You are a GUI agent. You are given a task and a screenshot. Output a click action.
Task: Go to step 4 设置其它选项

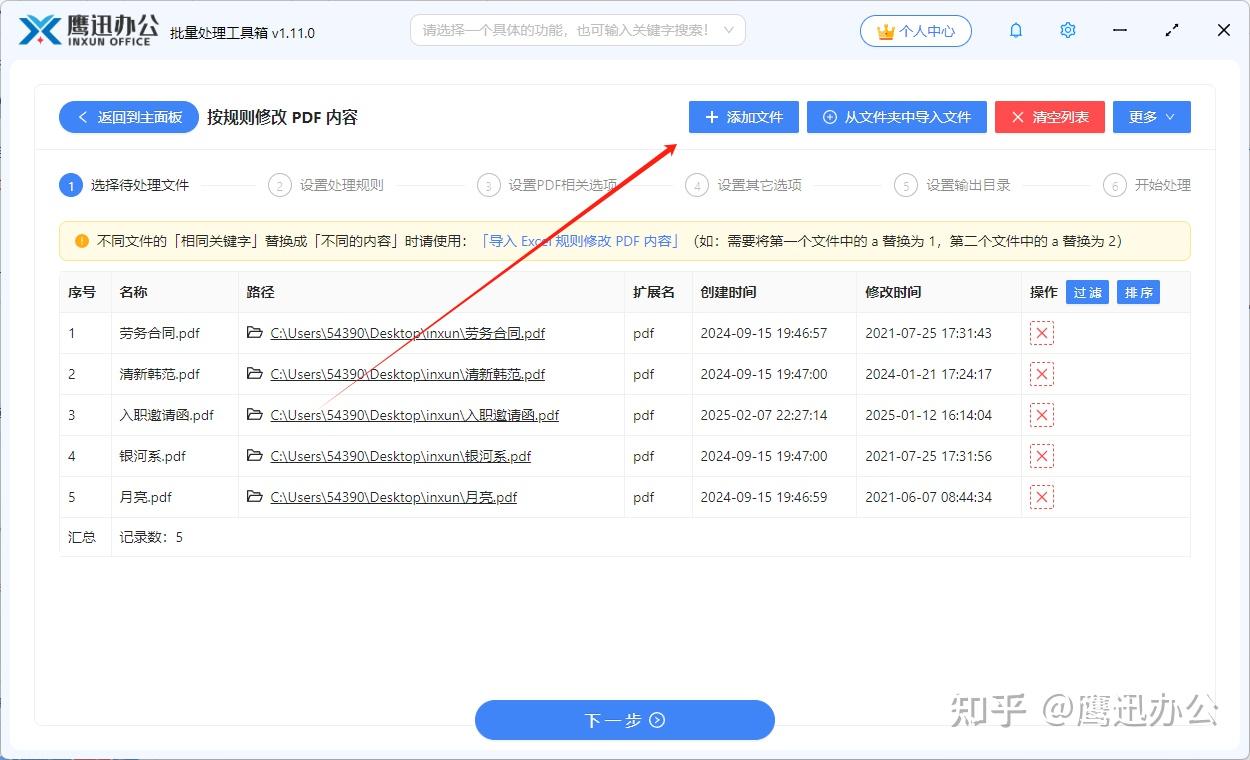click(x=744, y=185)
